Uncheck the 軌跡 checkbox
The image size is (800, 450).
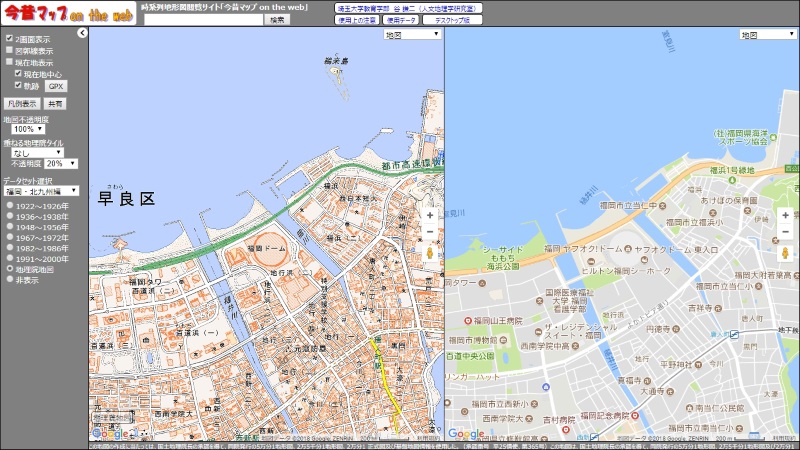coord(18,85)
